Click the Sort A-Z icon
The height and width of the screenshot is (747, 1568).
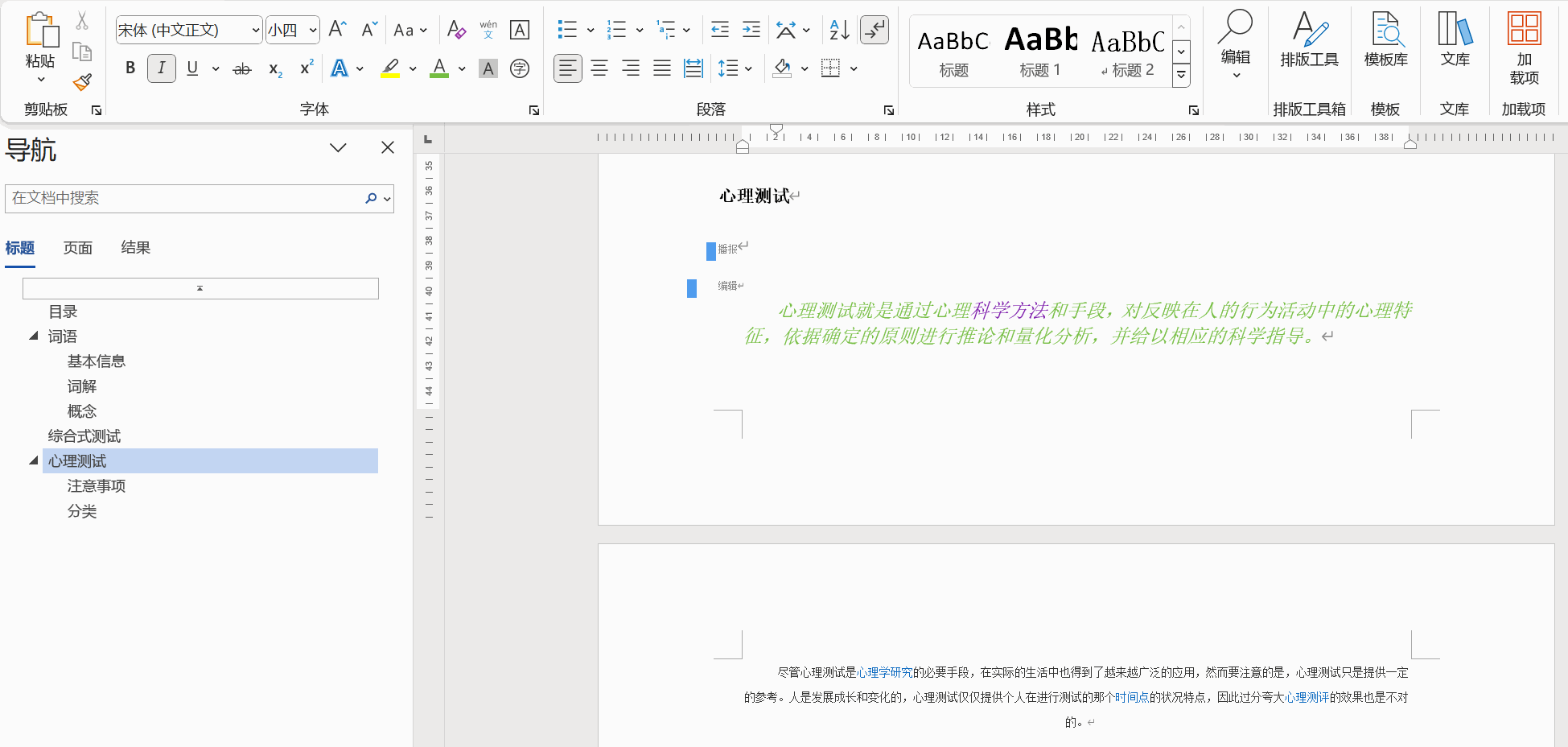click(839, 31)
